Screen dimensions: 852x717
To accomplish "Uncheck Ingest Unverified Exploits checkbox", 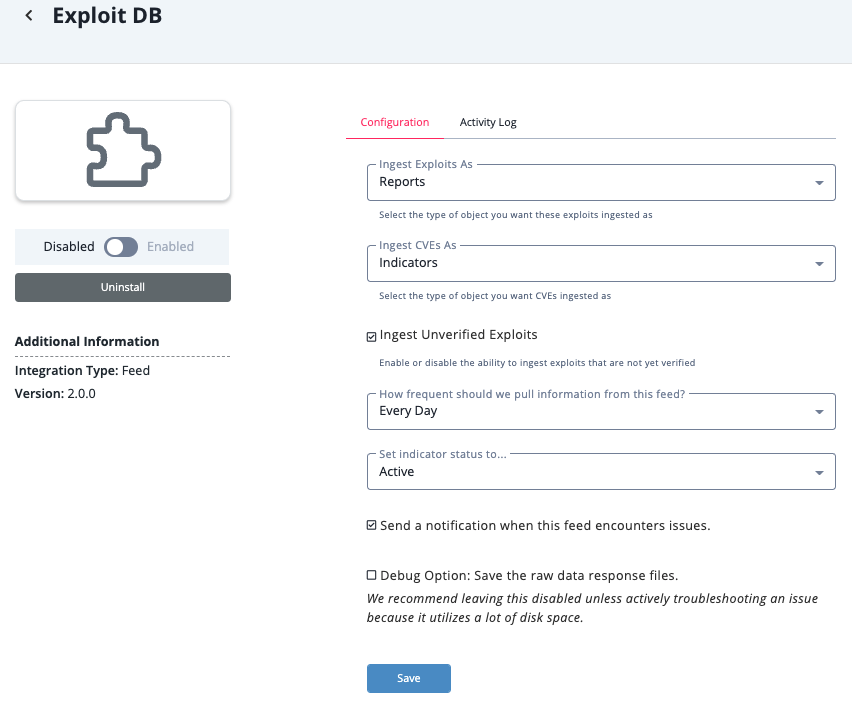I will (372, 337).
